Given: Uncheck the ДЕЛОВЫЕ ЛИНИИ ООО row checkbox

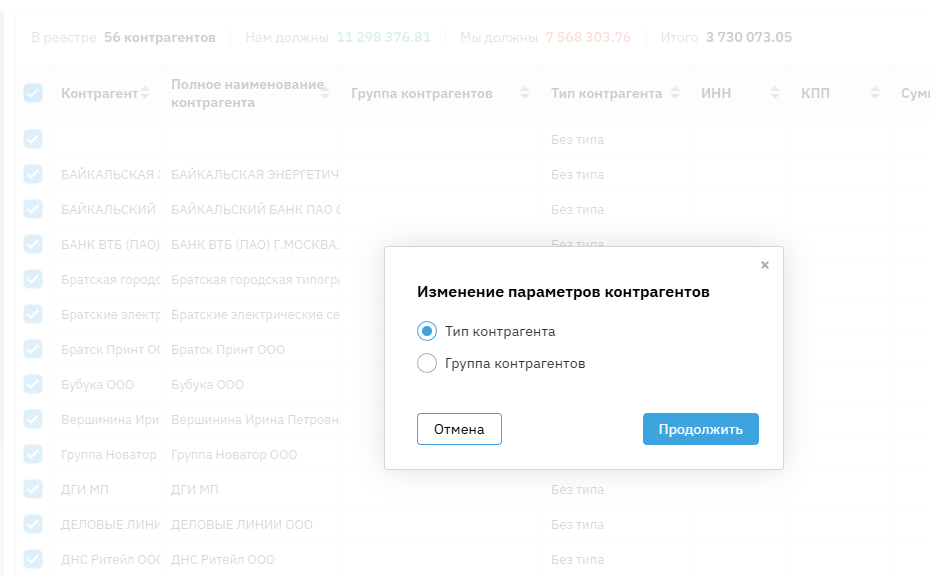Looking at the screenshot, I should pyautogui.click(x=33, y=524).
